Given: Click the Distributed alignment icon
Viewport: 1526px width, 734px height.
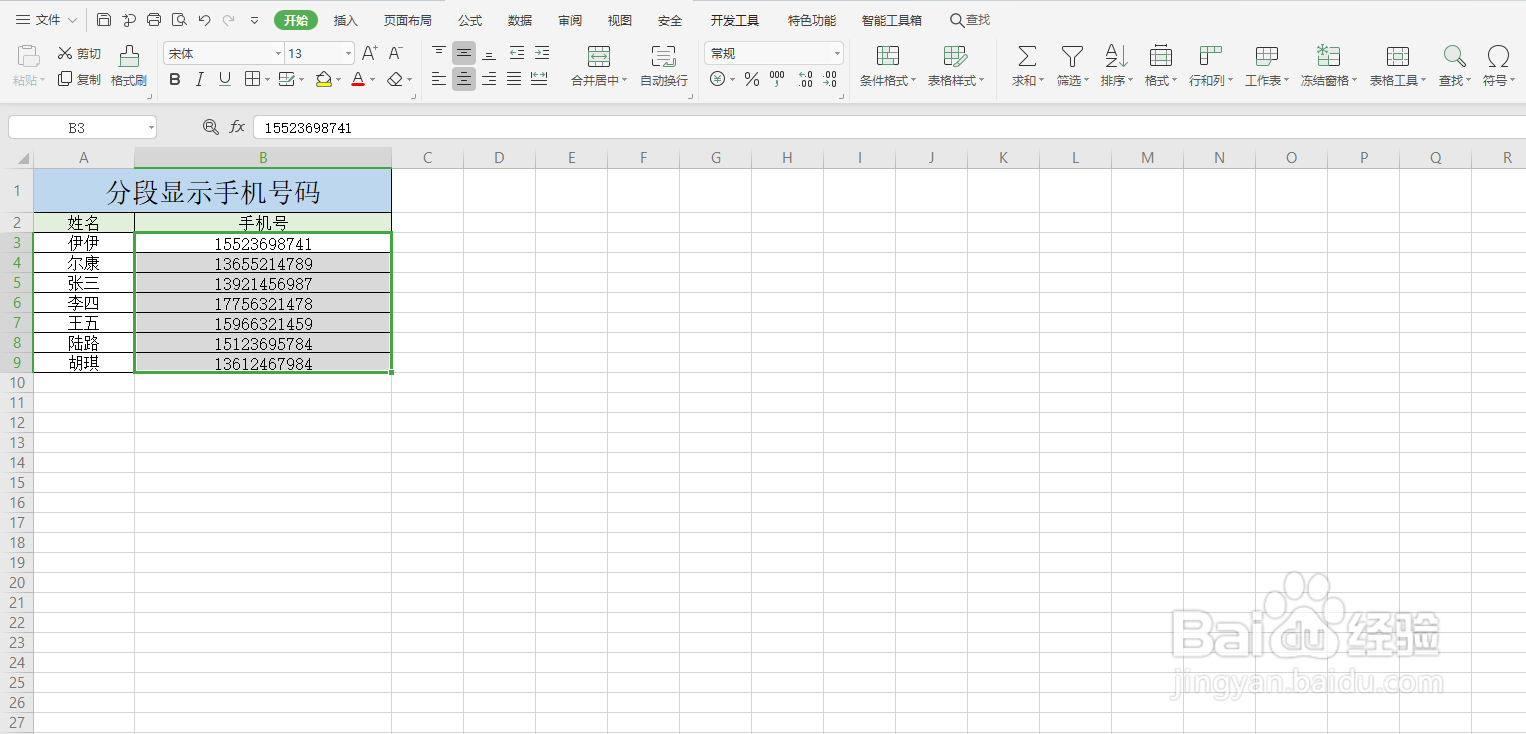Looking at the screenshot, I should click(x=539, y=79).
